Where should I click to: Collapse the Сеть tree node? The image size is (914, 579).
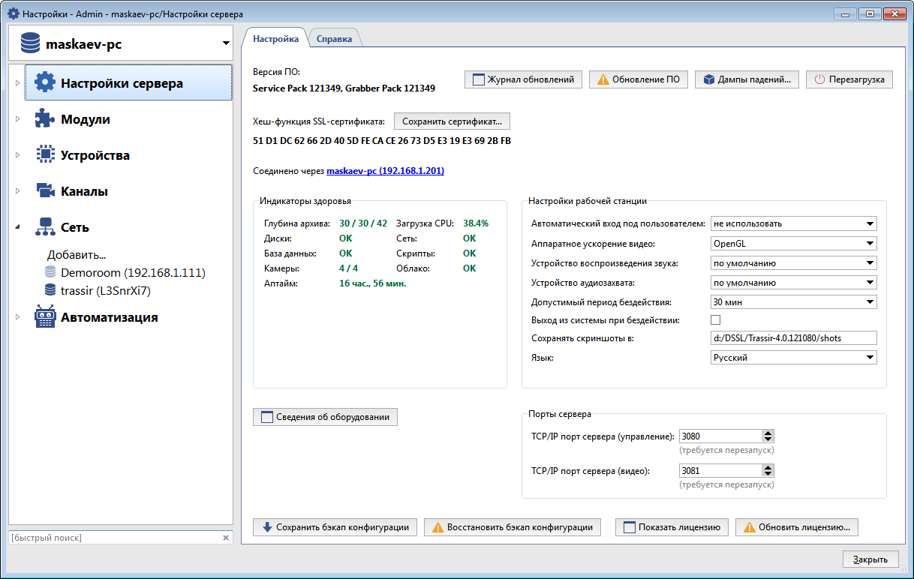[x=17, y=227]
